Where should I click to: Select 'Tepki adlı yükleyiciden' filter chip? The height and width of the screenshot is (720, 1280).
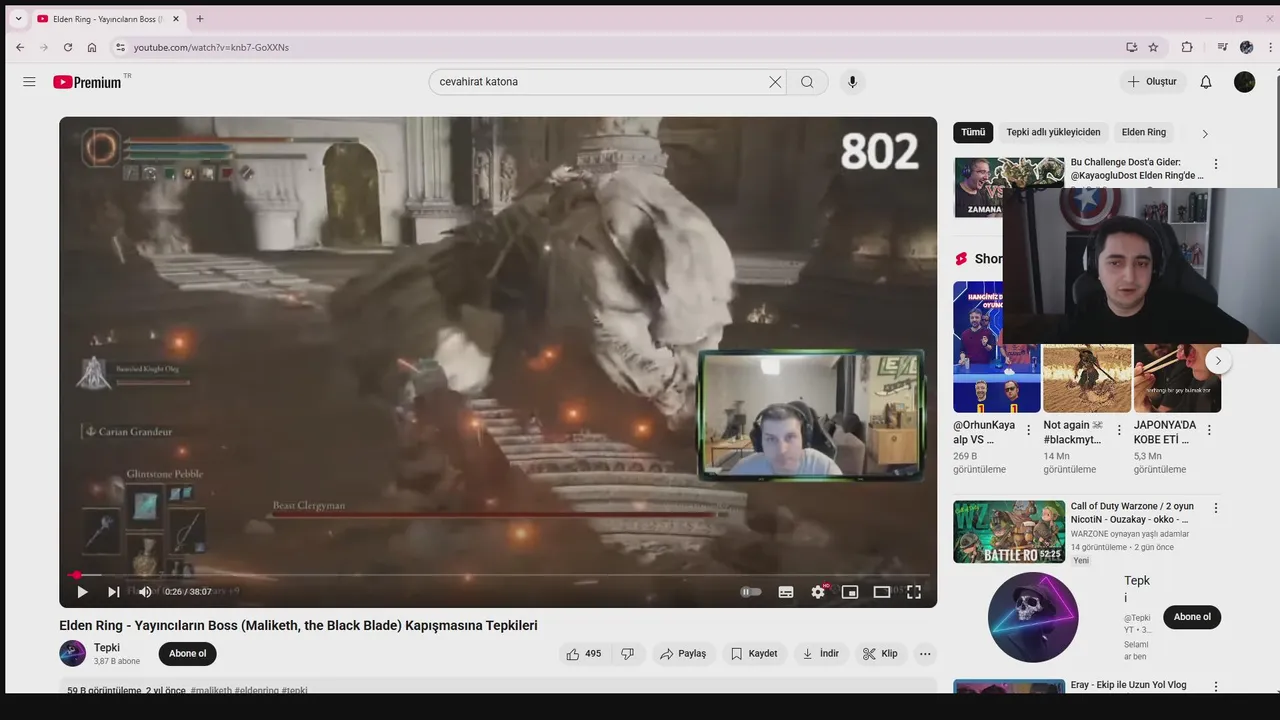[1053, 132]
